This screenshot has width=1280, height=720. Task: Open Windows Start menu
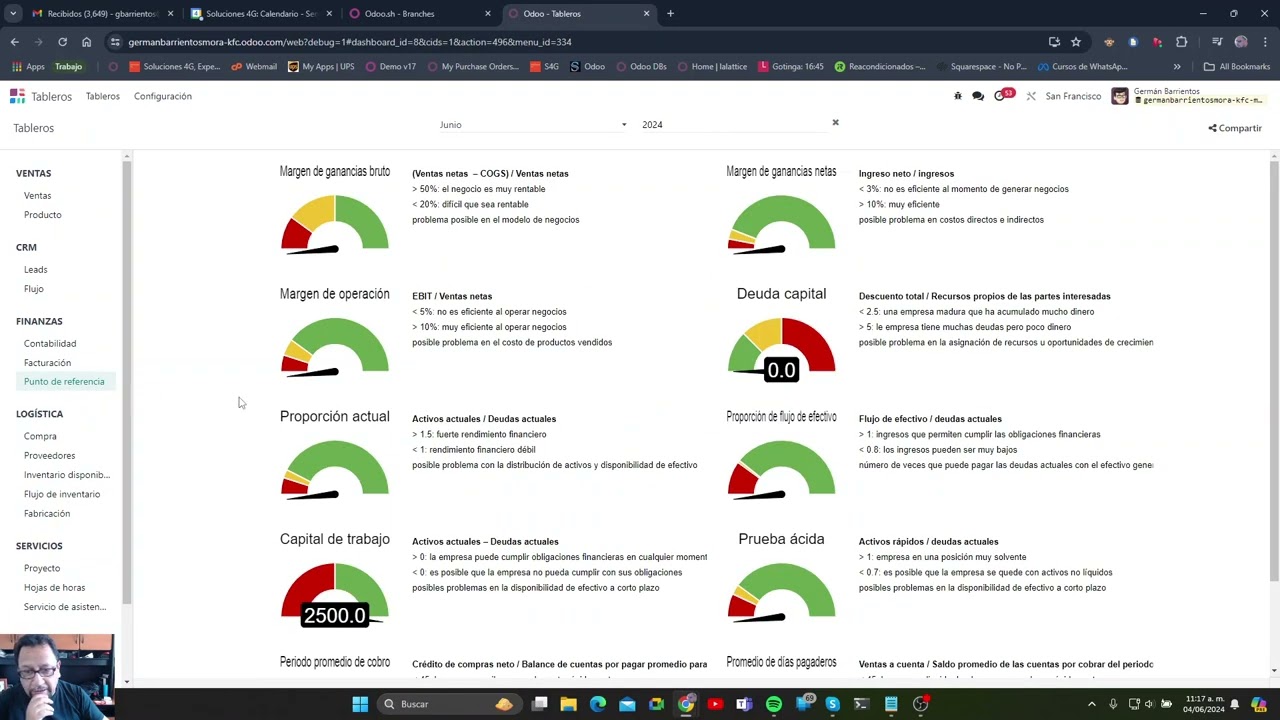[x=360, y=704]
